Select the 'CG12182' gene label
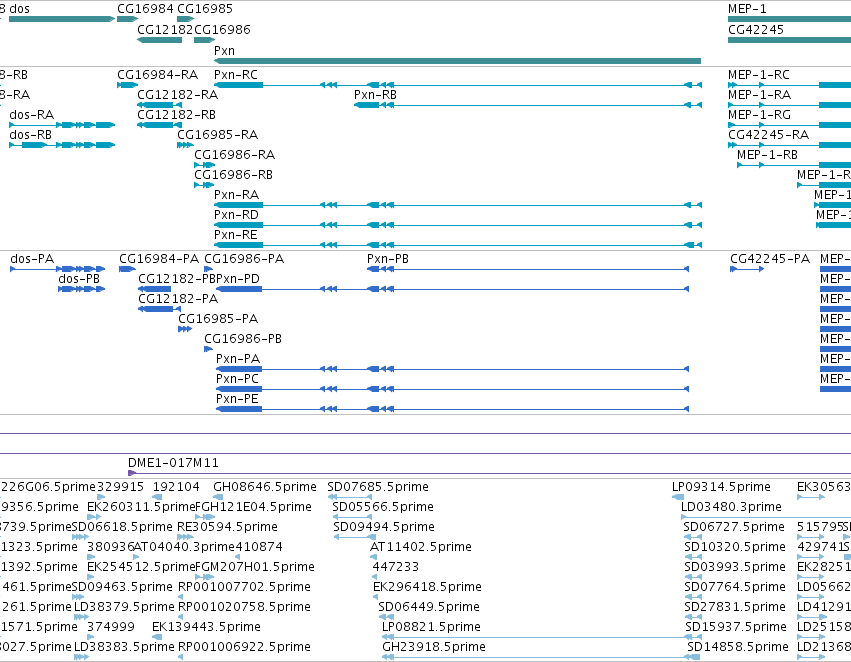 [x=166, y=29]
